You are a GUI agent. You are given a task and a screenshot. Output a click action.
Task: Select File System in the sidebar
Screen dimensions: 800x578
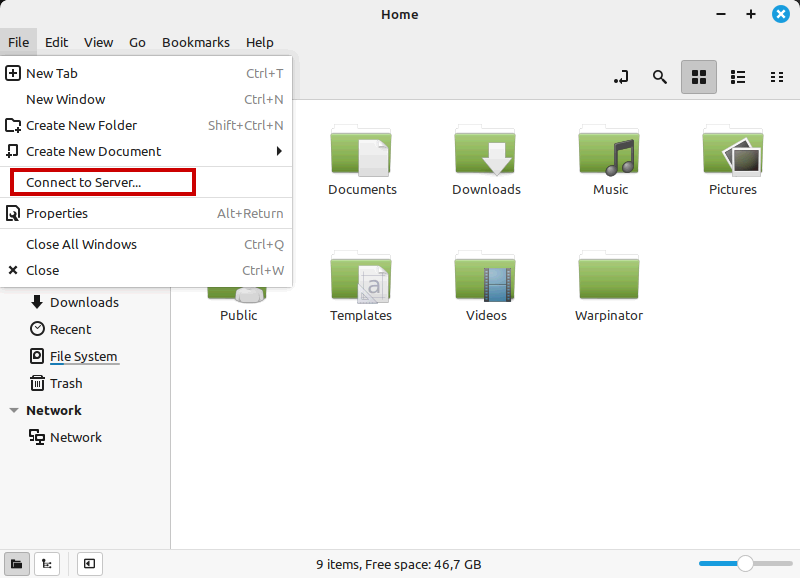point(84,357)
